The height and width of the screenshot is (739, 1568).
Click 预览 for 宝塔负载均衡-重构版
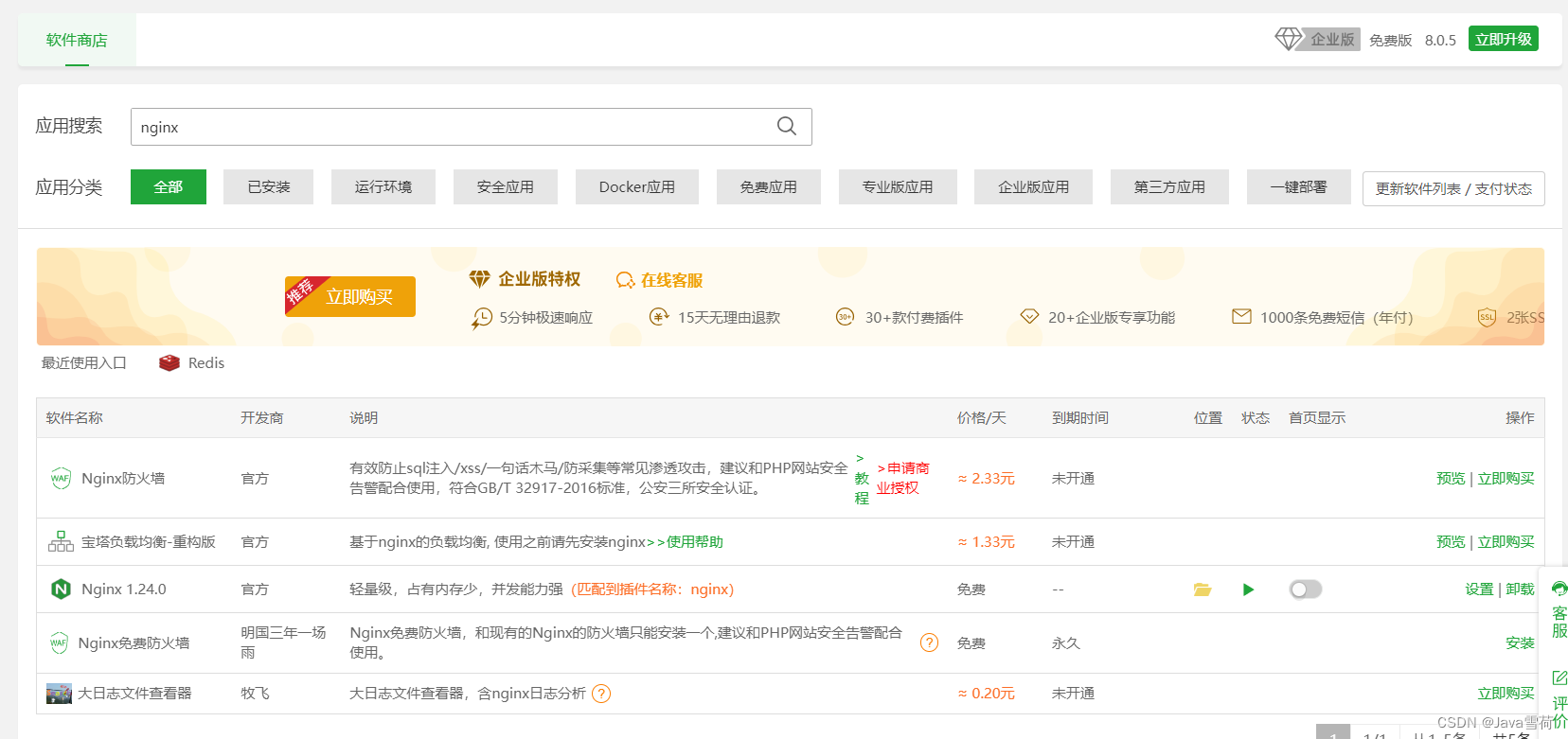(1451, 541)
